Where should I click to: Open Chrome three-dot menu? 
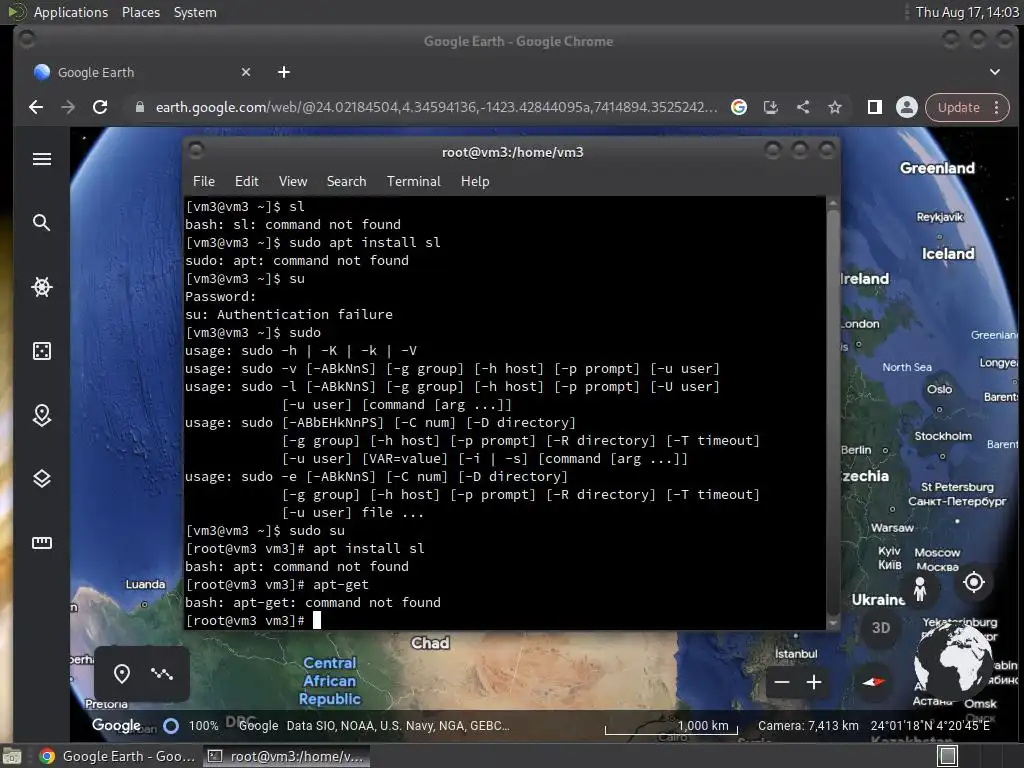point(997,107)
